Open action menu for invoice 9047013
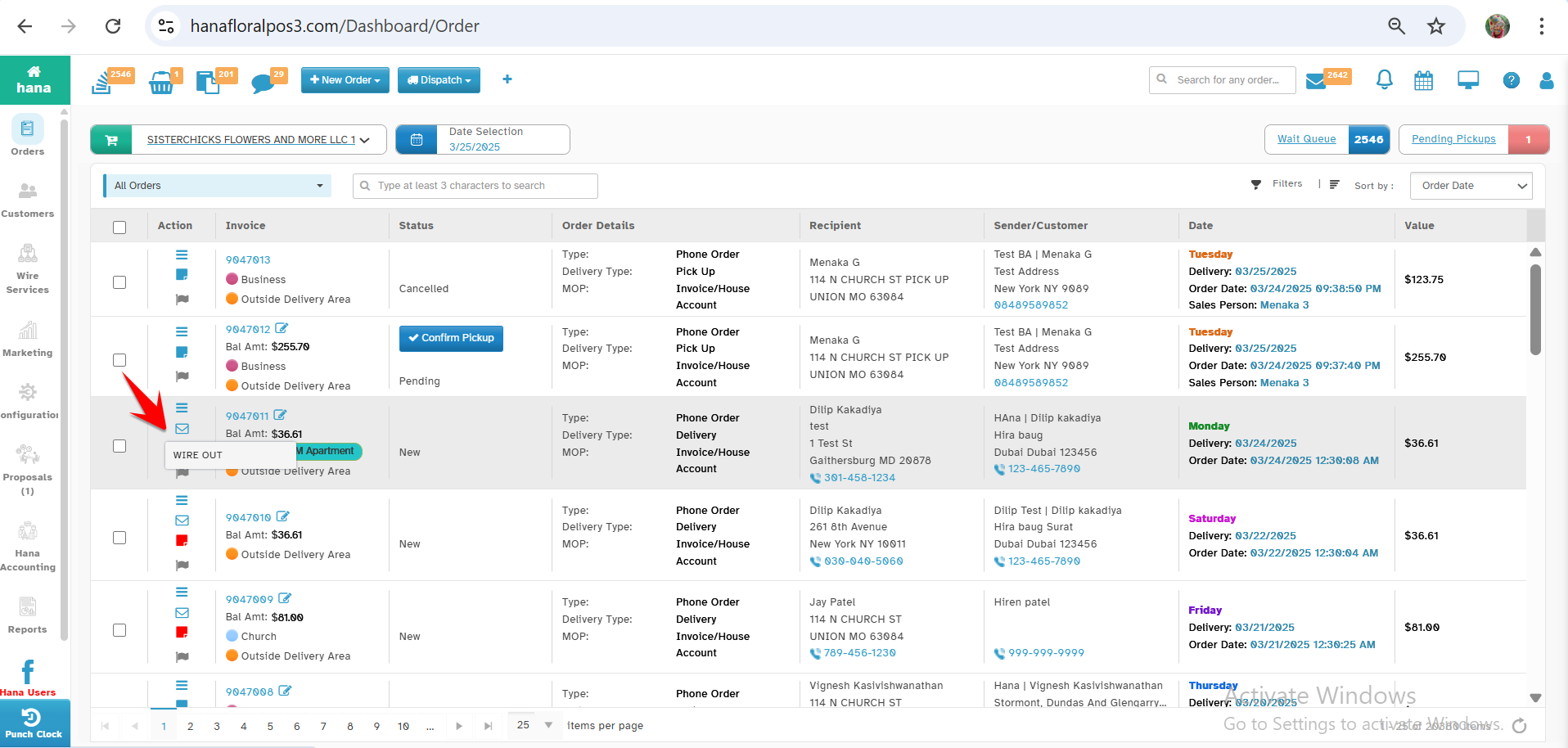Screen dimensions: 1568x748 182,255
